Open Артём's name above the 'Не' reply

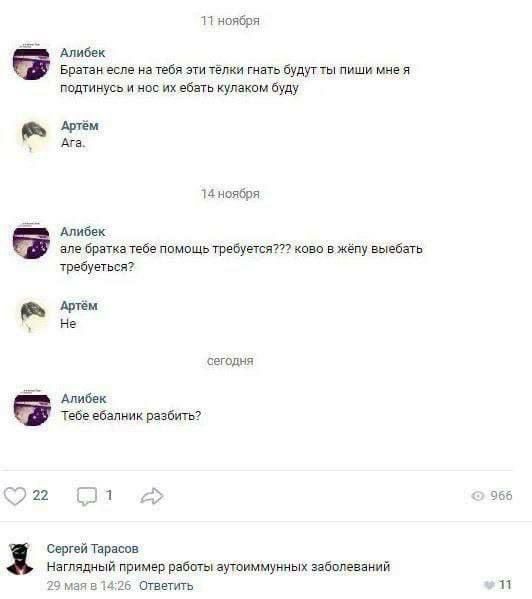pos(79,306)
